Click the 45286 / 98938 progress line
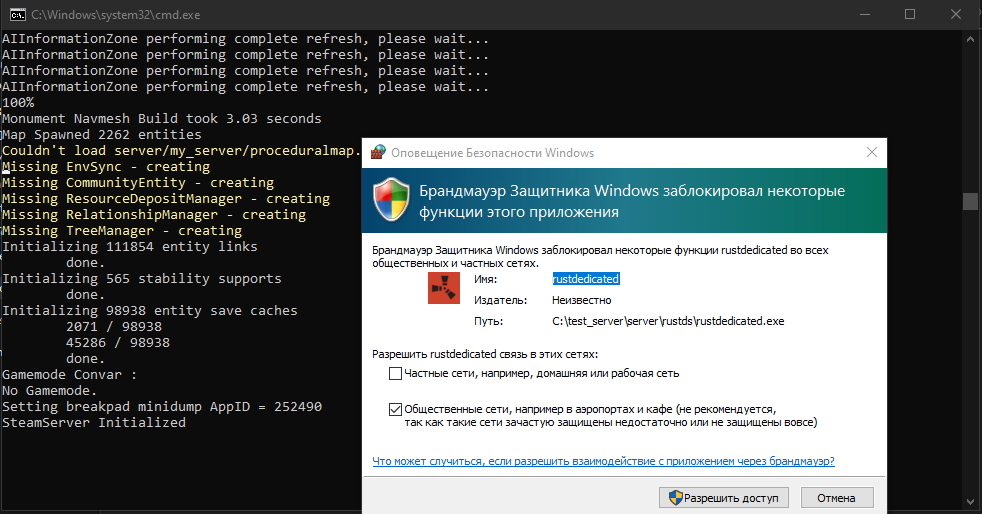 point(118,342)
